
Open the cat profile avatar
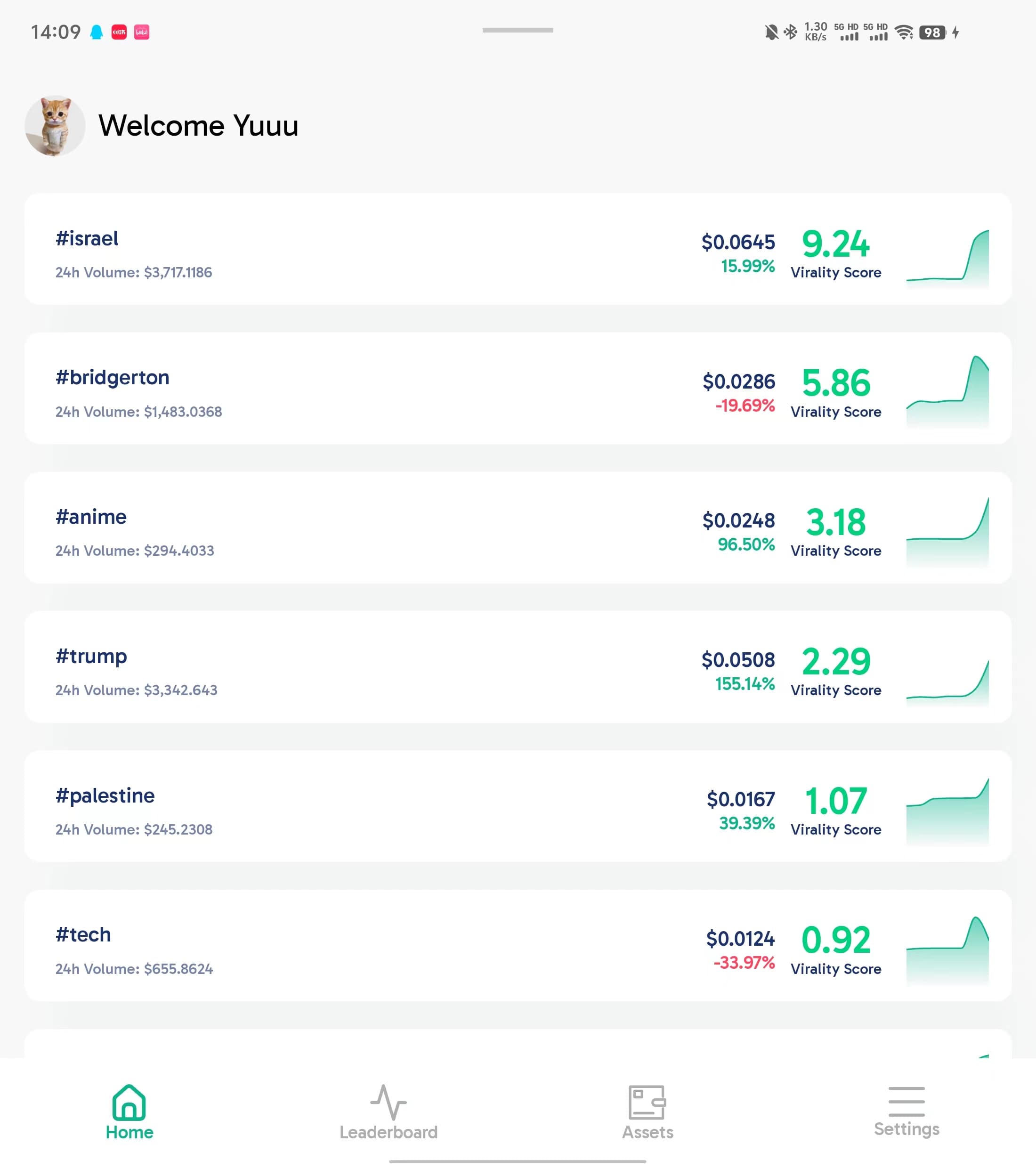pos(55,126)
